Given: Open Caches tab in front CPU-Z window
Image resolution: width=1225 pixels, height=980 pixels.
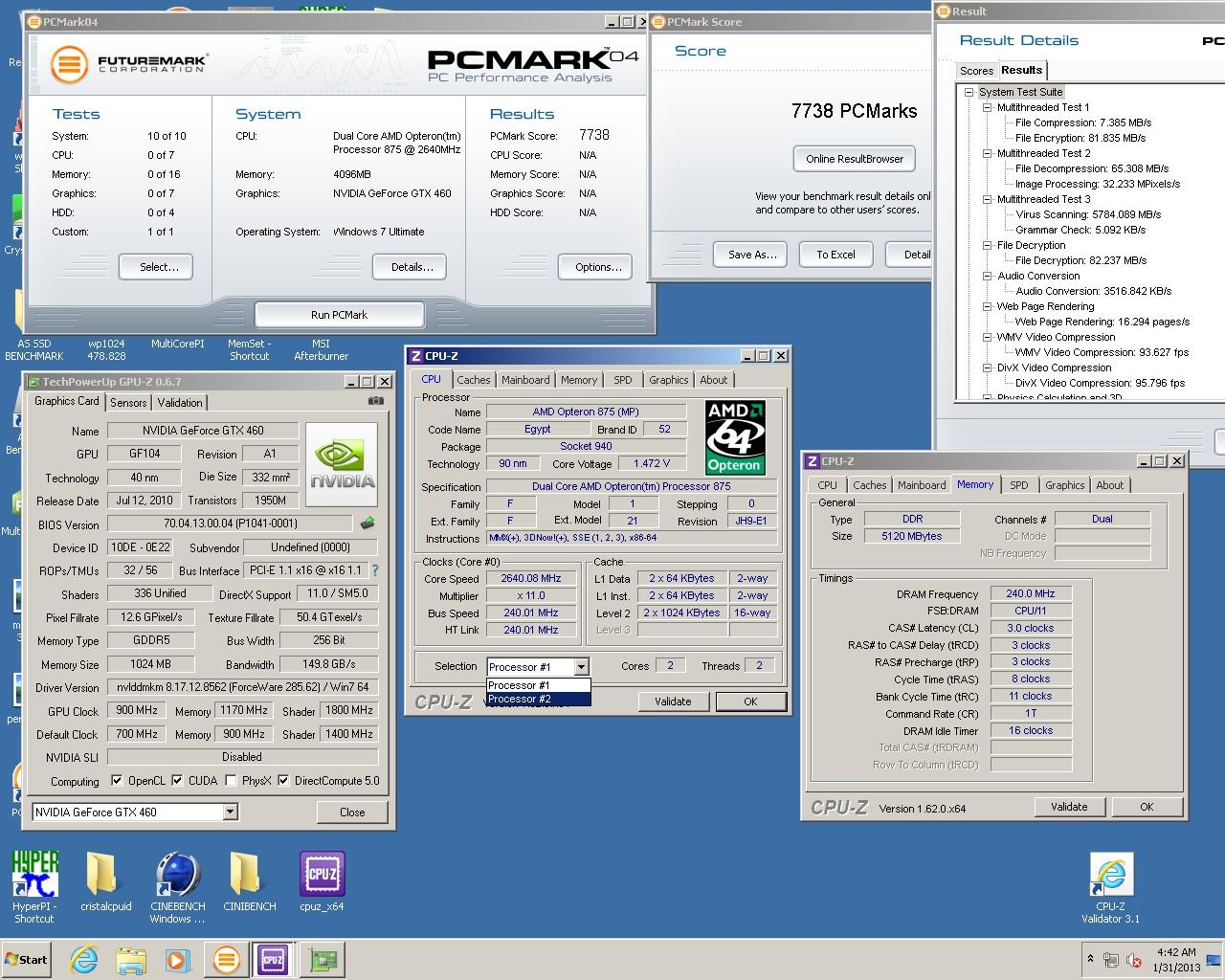Looking at the screenshot, I should click(473, 380).
